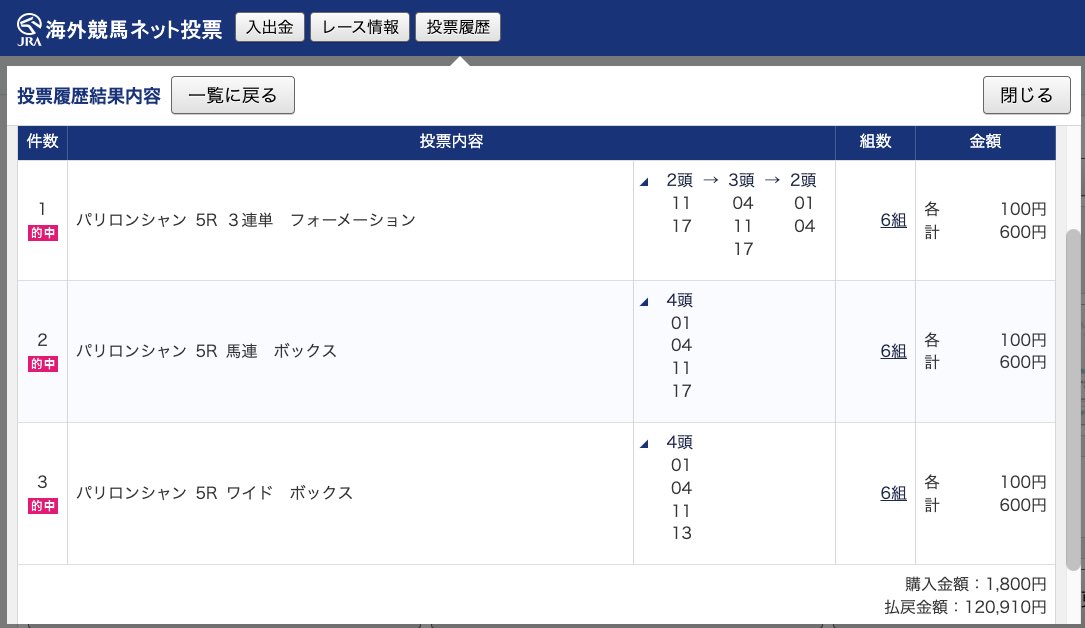
Task: Open the レース情報 menu
Action: 360,27
